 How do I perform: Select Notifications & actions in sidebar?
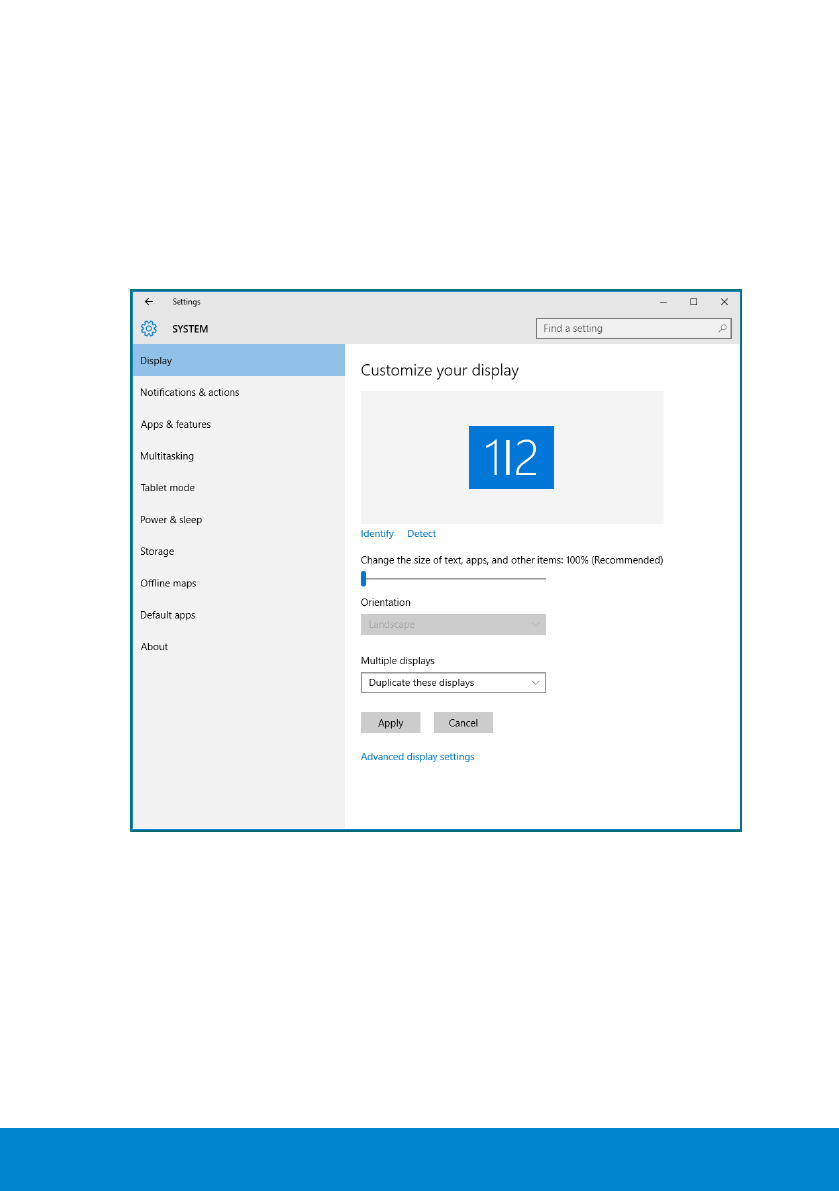pyautogui.click(x=190, y=393)
